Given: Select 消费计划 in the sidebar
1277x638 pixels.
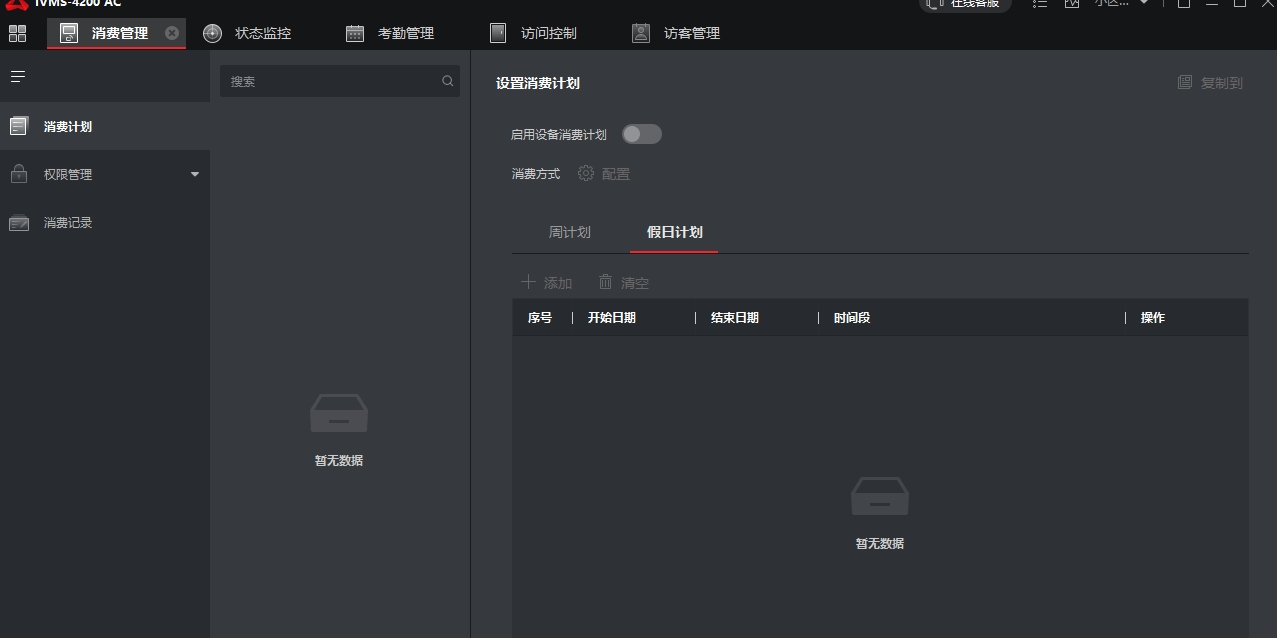Looking at the screenshot, I should point(68,127).
